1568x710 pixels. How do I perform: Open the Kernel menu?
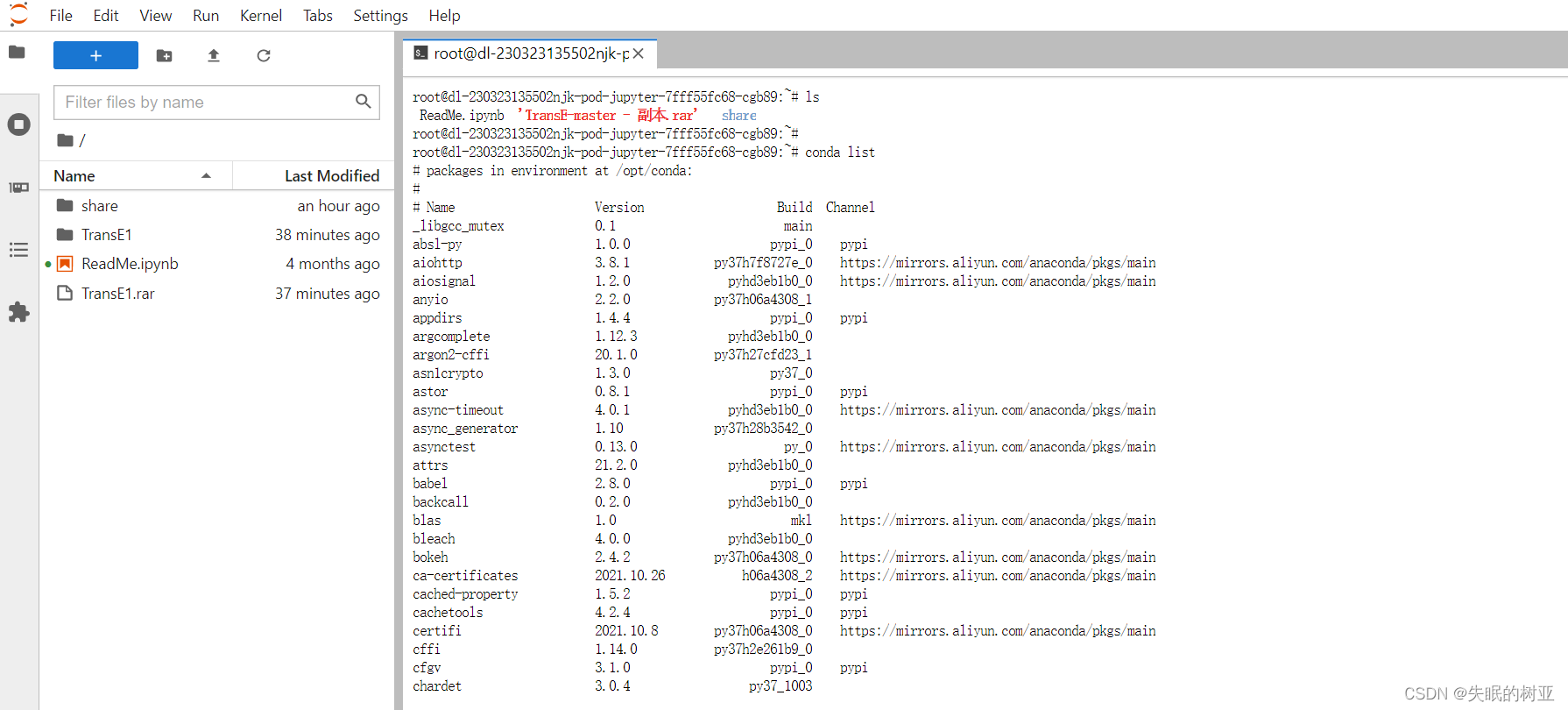tap(261, 16)
